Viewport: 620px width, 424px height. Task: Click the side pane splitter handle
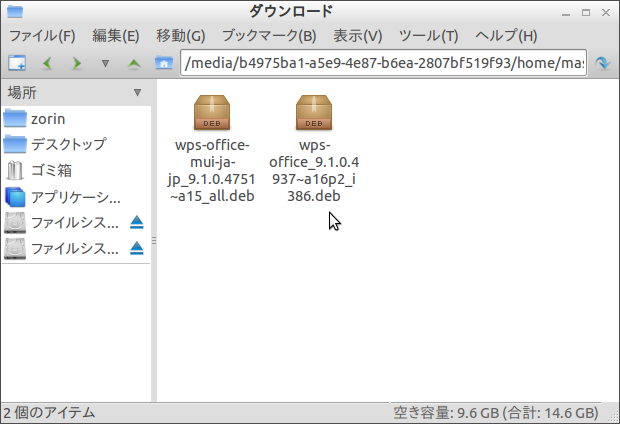coord(154,240)
